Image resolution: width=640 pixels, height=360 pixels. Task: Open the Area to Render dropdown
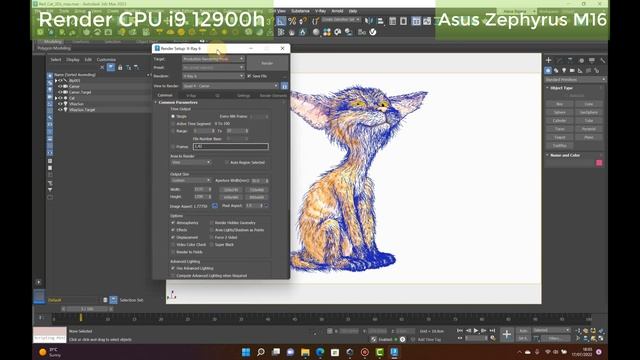191,162
